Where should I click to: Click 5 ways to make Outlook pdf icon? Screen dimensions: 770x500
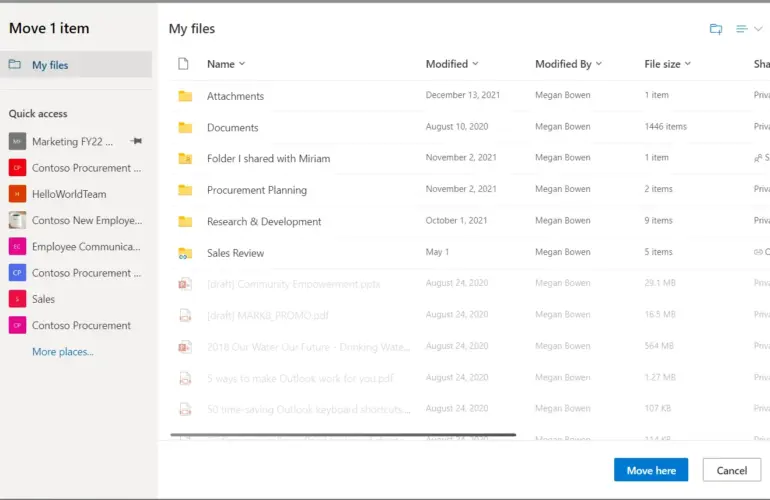185,378
